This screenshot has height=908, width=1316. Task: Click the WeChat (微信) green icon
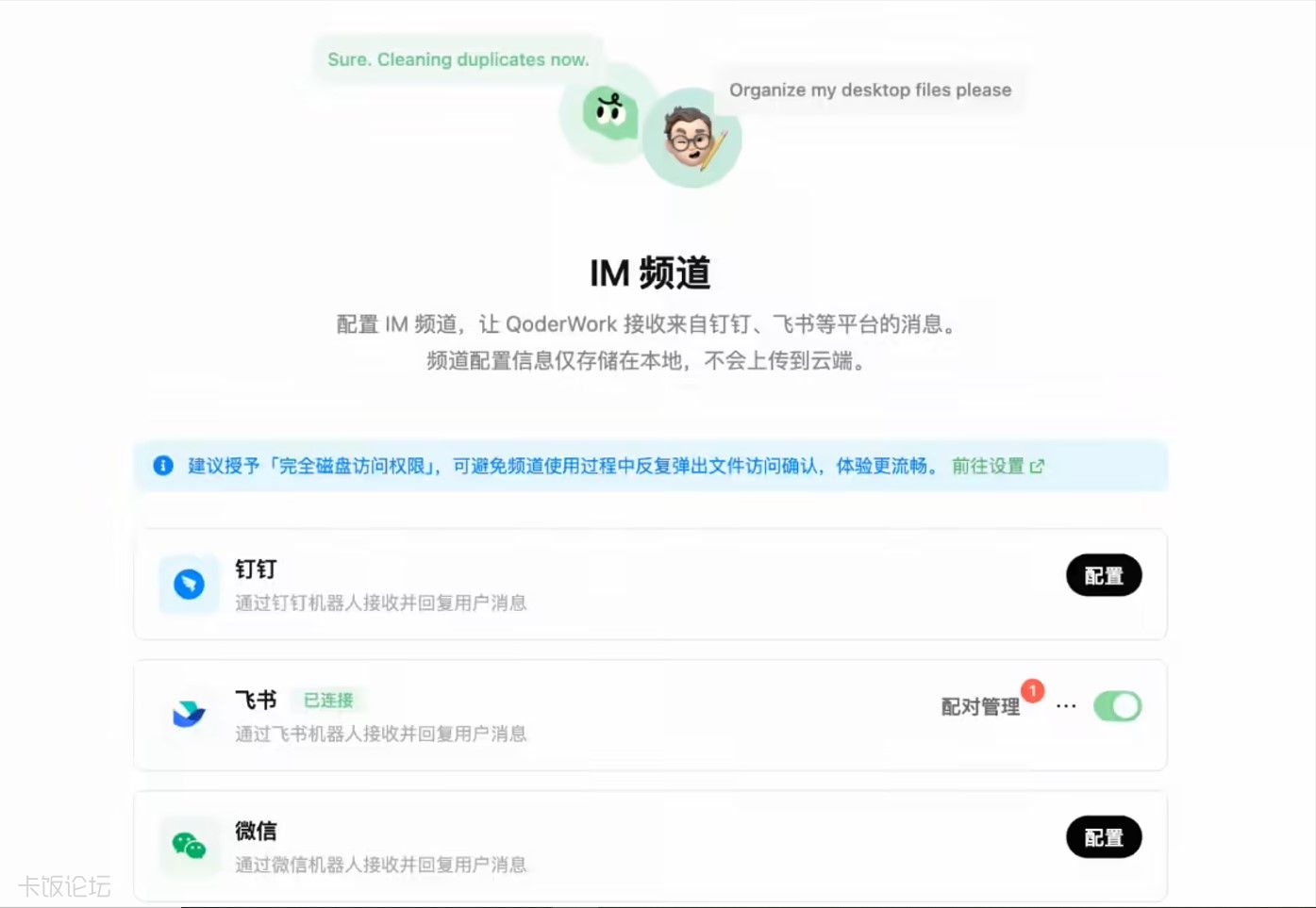click(189, 846)
